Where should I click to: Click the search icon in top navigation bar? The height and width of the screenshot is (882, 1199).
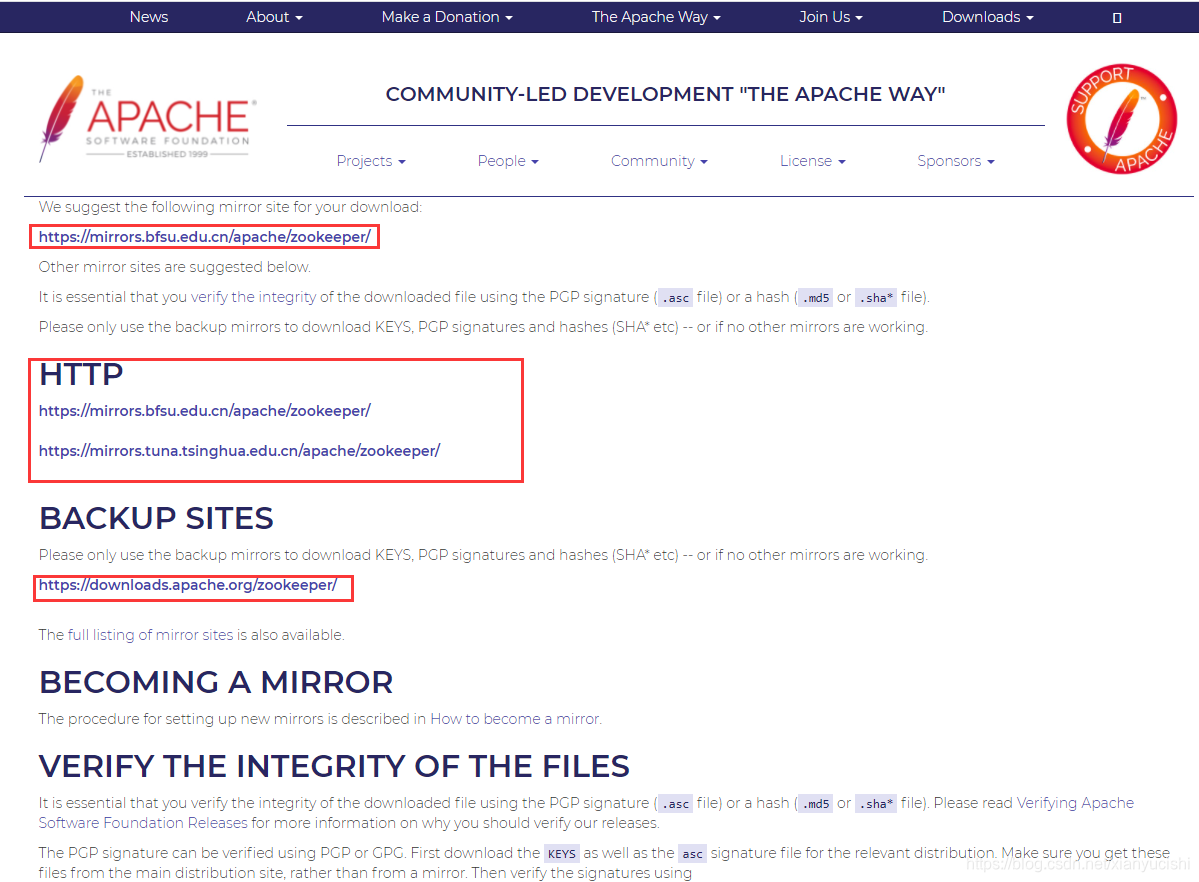coord(1116,18)
